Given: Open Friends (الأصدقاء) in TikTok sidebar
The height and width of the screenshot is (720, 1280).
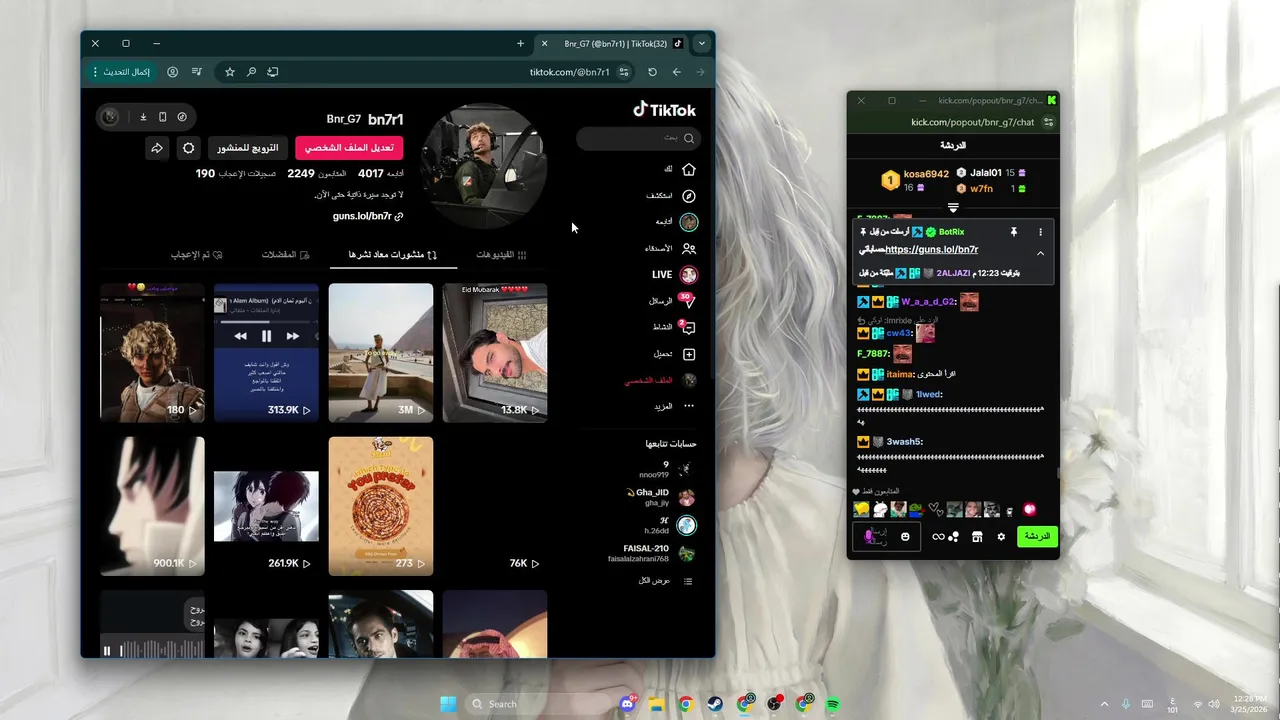Looking at the screenshot, I should pyautogui.click(x=671, y=248).
